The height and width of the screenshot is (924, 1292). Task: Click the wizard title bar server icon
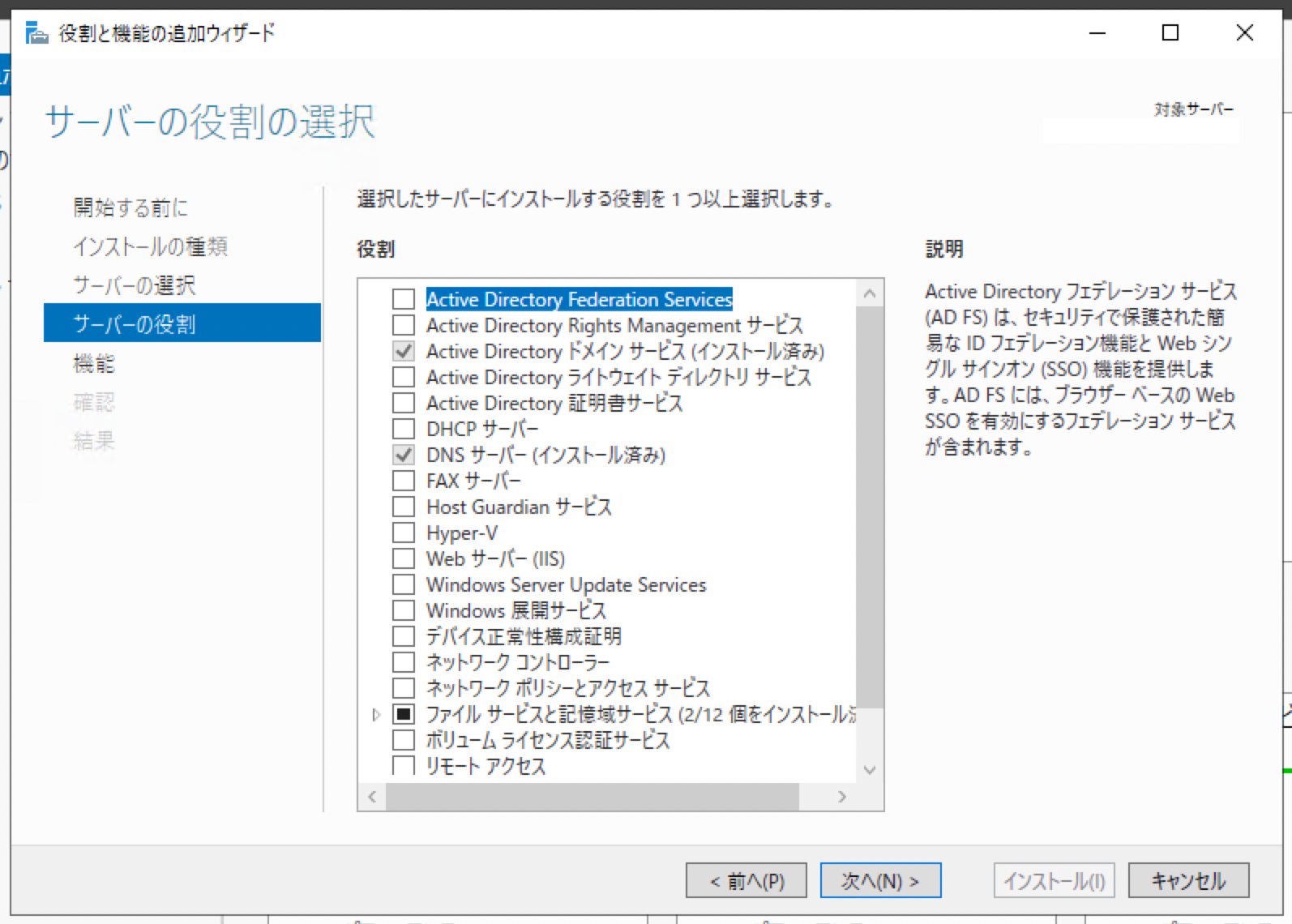(x=37, y=33)
